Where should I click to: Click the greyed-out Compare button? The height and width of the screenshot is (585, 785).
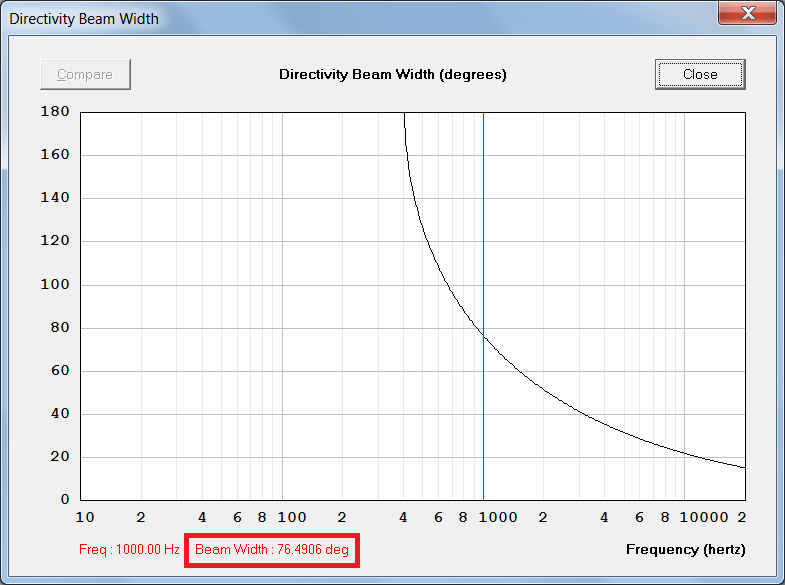click(x=85, y=74)
